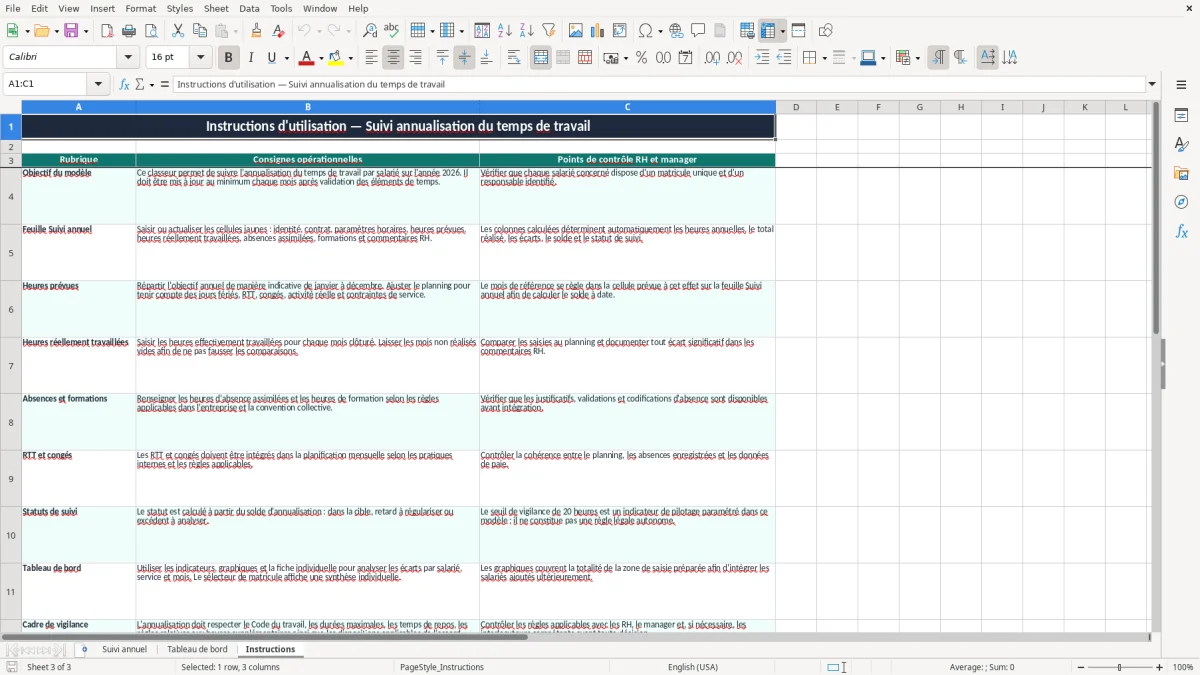Viewport: 1200px width, 675px height.
Task: Open the sidebar Styles deck
Action: tap(1181, 145)
